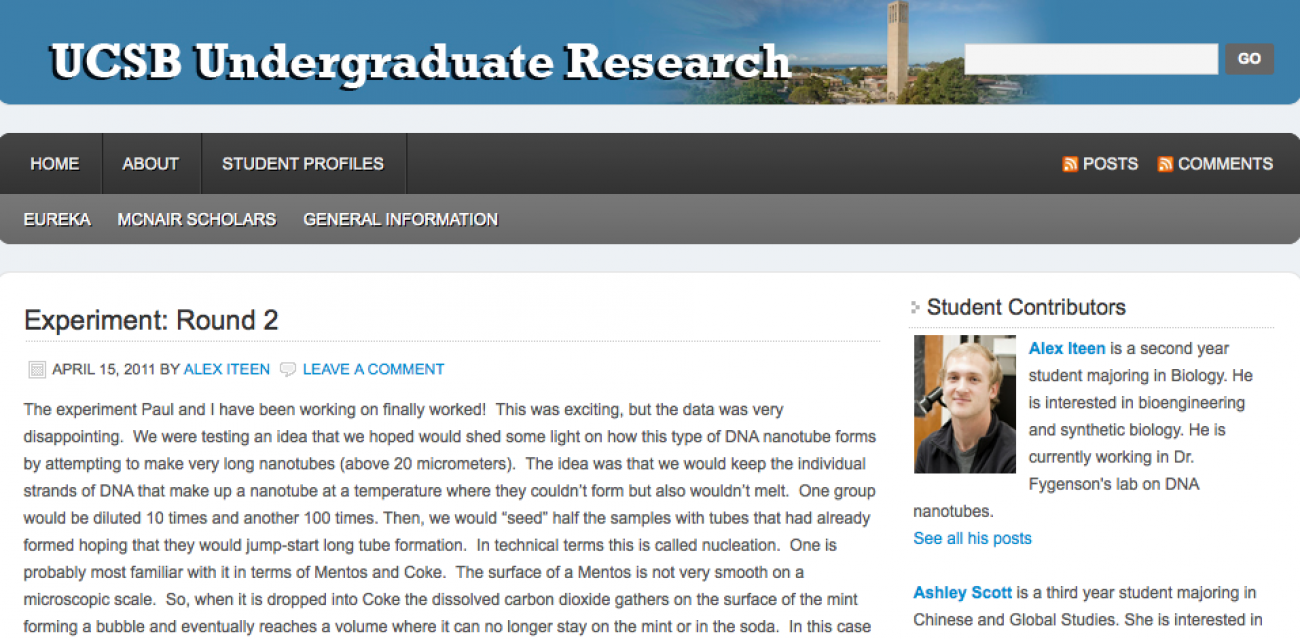Go to the ABOUT page

pos(150,164)
